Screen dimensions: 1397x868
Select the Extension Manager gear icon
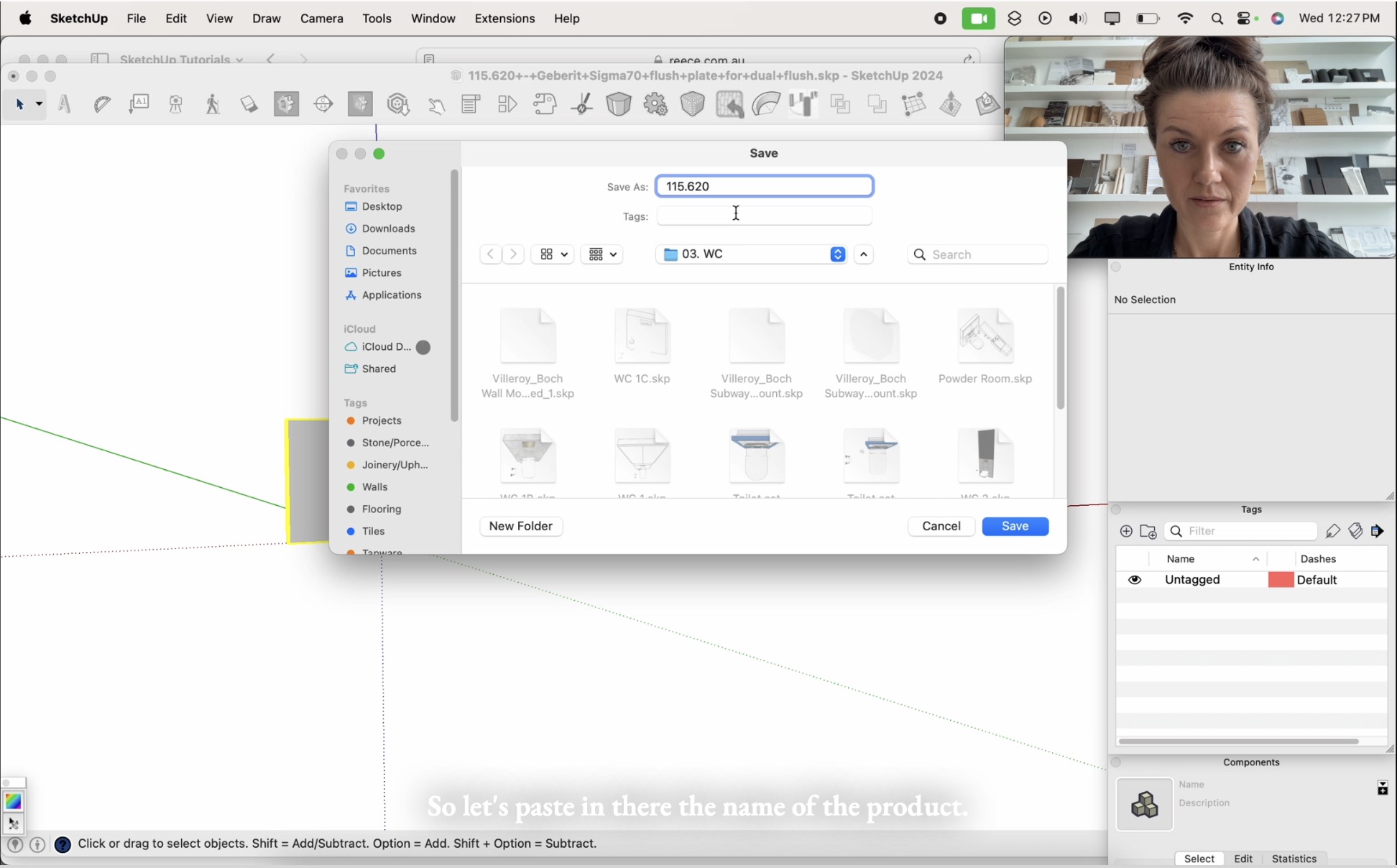[655, 105]
